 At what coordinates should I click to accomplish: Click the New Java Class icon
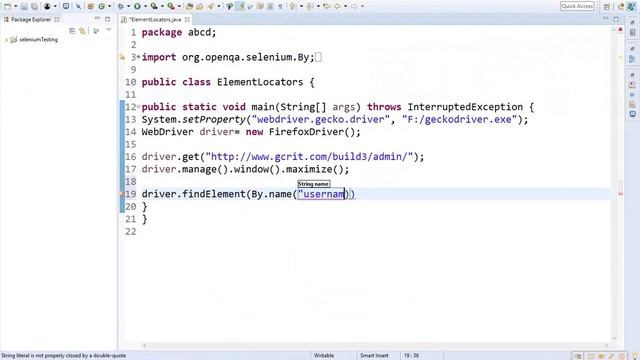(102, 7)
